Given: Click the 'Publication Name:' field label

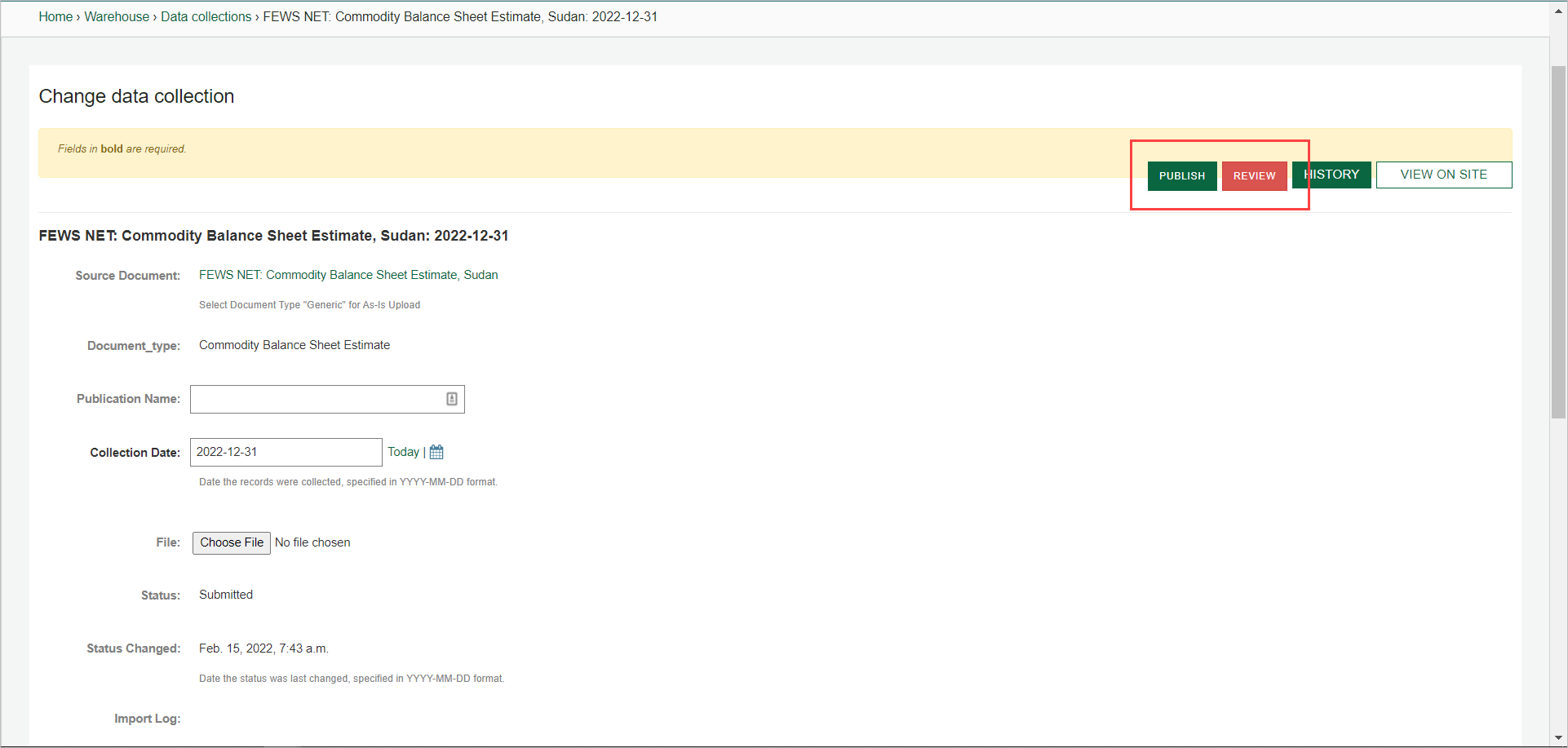Looking at the screenshot, I should [128, 399].
